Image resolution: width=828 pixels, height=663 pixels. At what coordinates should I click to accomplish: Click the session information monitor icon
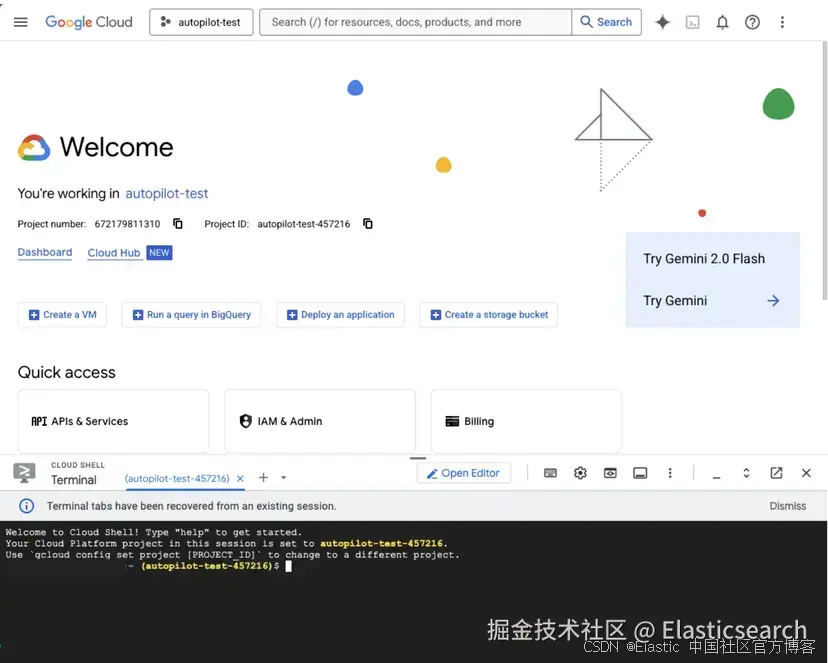pyautogui.click(x=640, y=473)
